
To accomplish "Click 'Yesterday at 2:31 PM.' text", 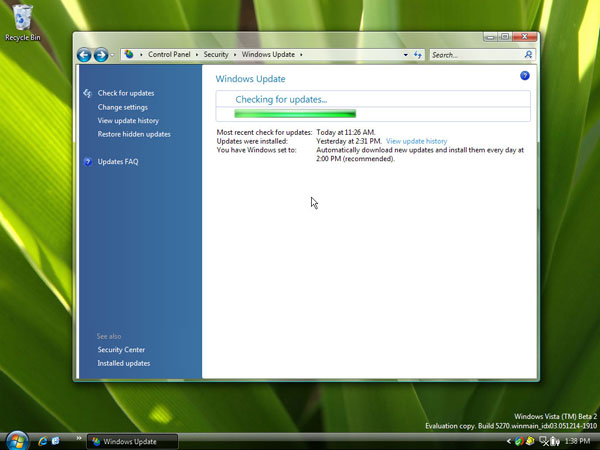I will click(349, 141).
